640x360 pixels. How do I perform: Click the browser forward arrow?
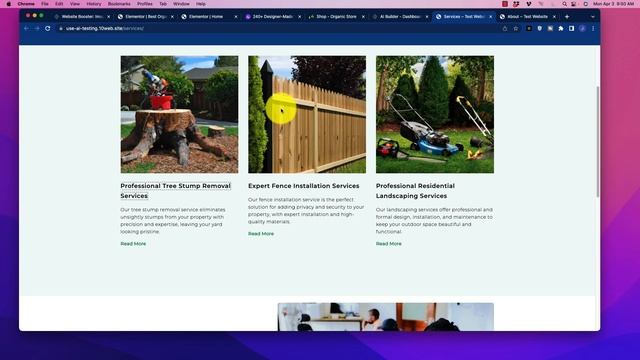(x=37, y=29)
